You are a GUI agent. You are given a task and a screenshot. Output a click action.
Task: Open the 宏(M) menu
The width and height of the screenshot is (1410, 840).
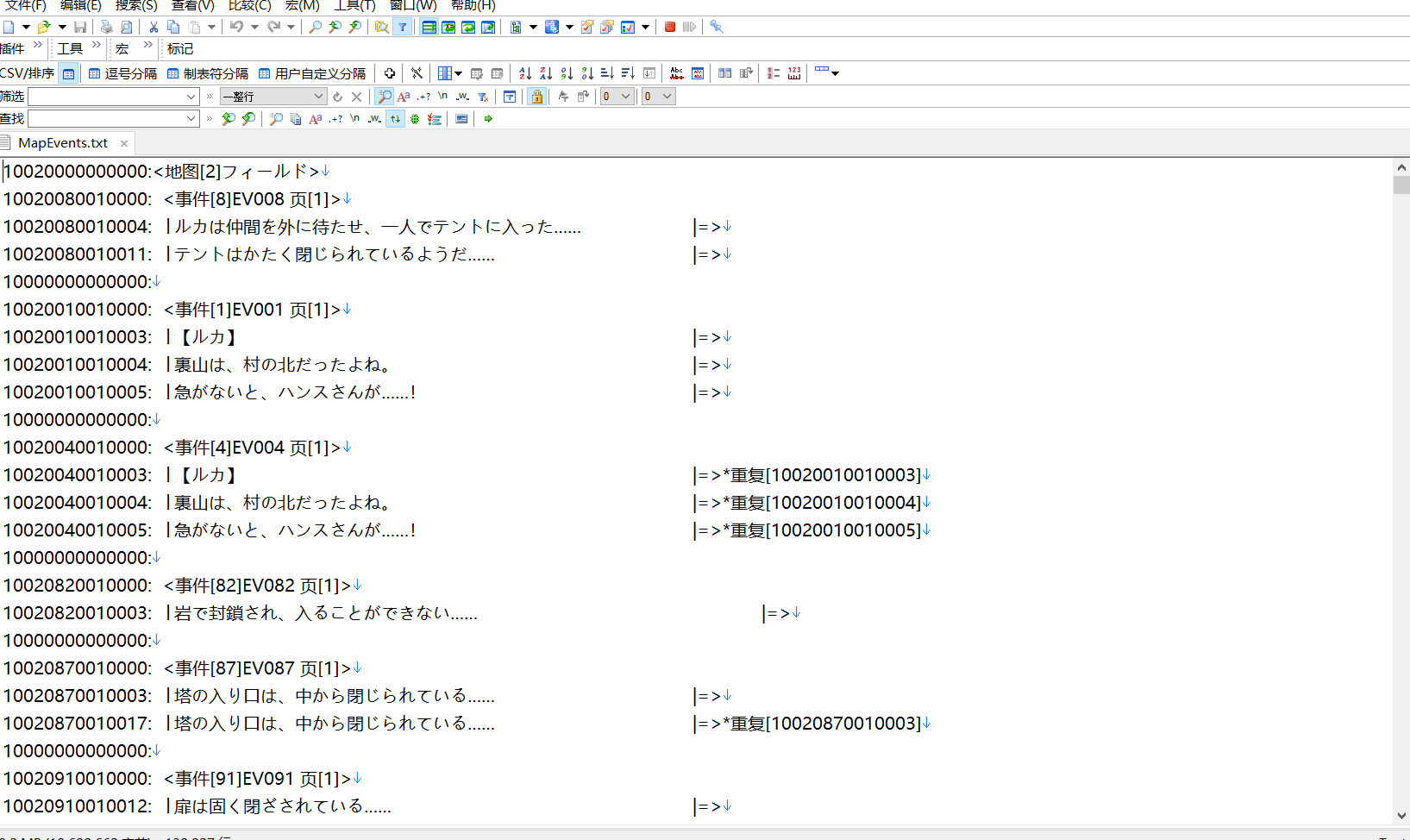click(302, 5)
